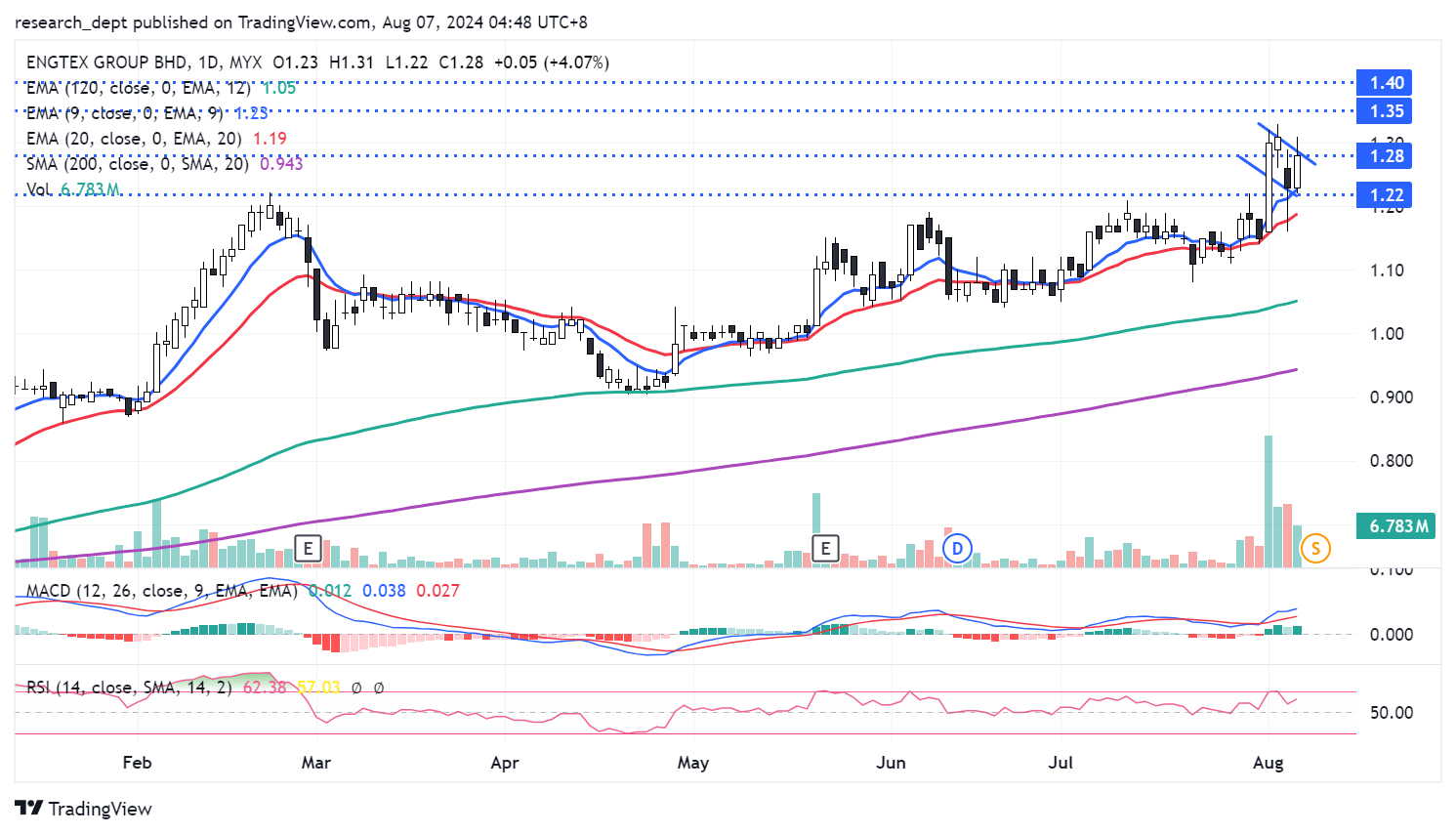Select the EMA 120 indicator legend
The width and height of the screenshot is (1456, 834).
coord(137,88)
